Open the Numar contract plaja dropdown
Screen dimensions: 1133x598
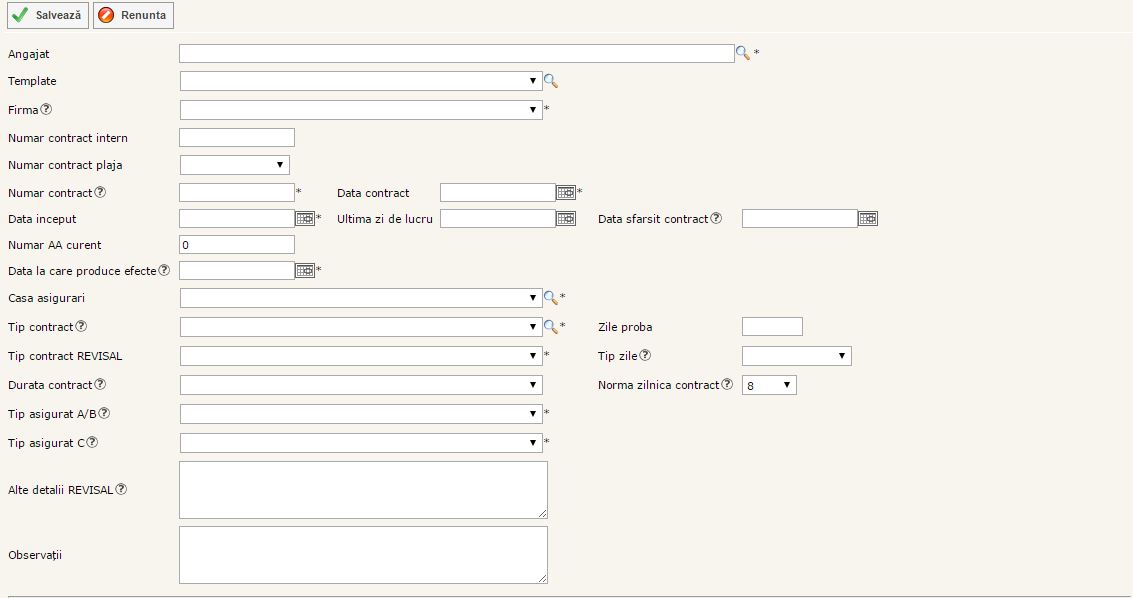(x=235, y=165)
